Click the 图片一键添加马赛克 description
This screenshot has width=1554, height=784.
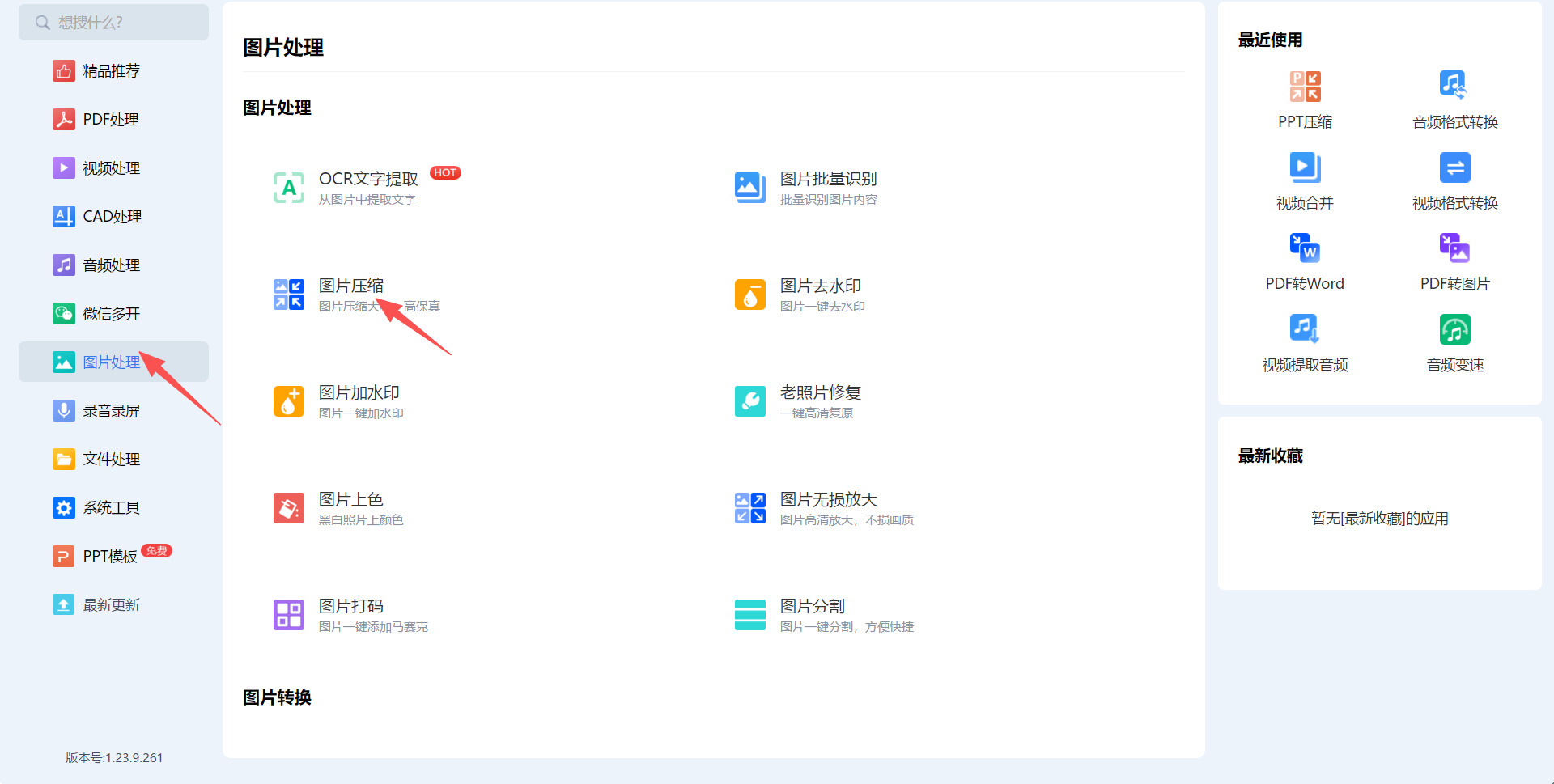coord(373,627)
